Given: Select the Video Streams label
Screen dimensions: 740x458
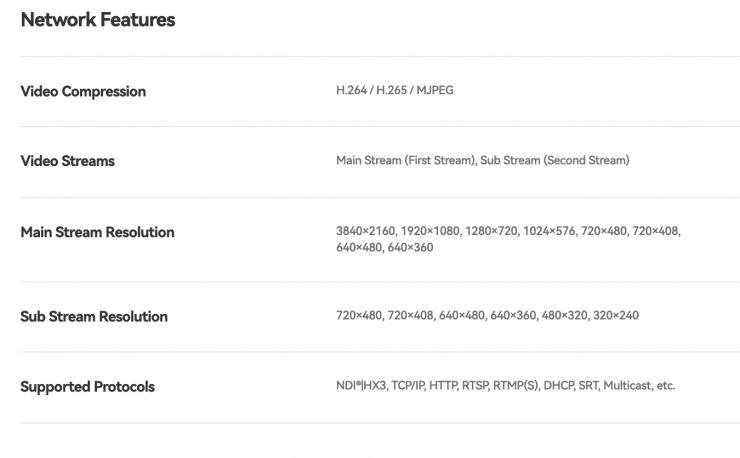Looking at the screenshot, I should coord(67,161).
